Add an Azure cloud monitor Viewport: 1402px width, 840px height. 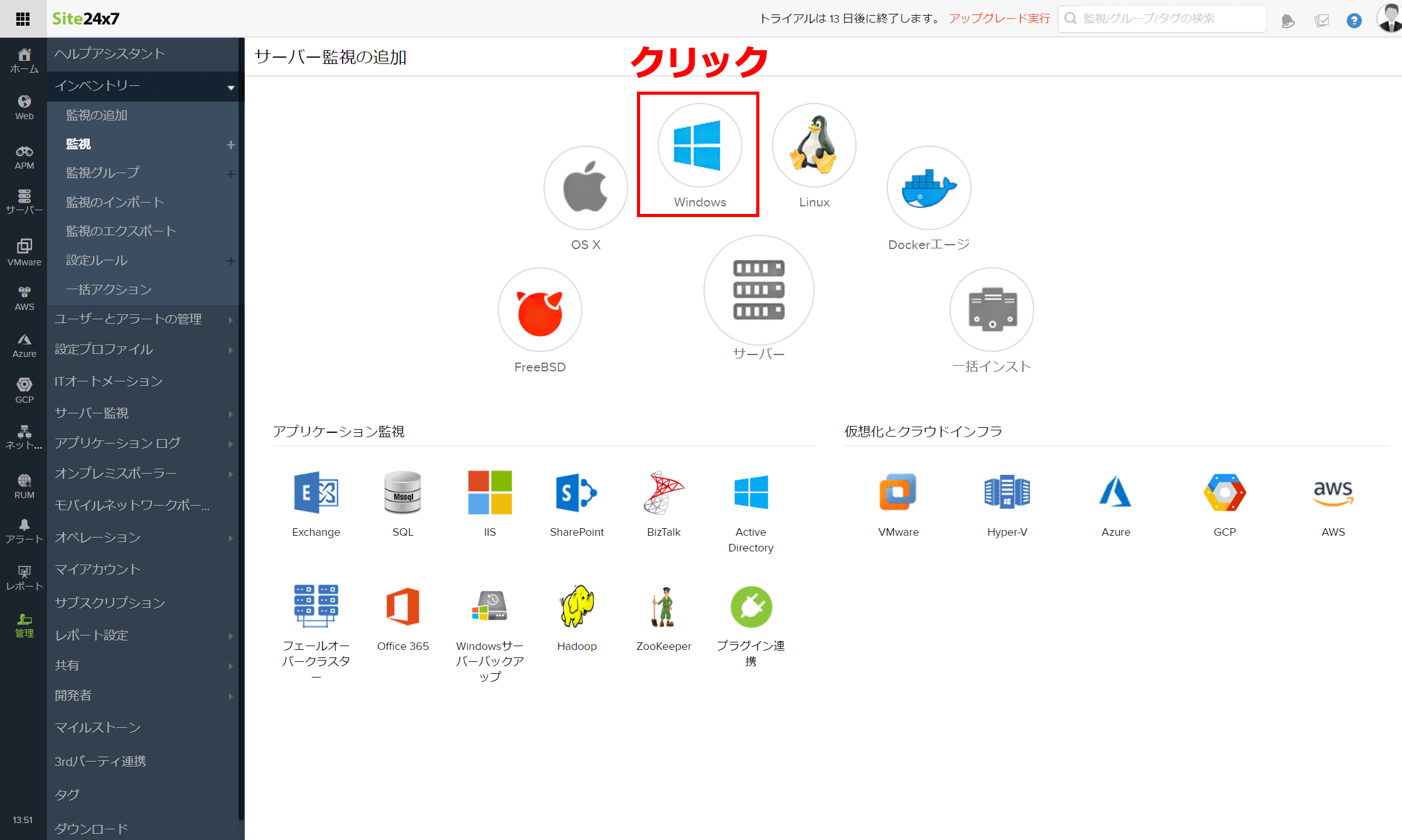click(x=1115, y=492)
